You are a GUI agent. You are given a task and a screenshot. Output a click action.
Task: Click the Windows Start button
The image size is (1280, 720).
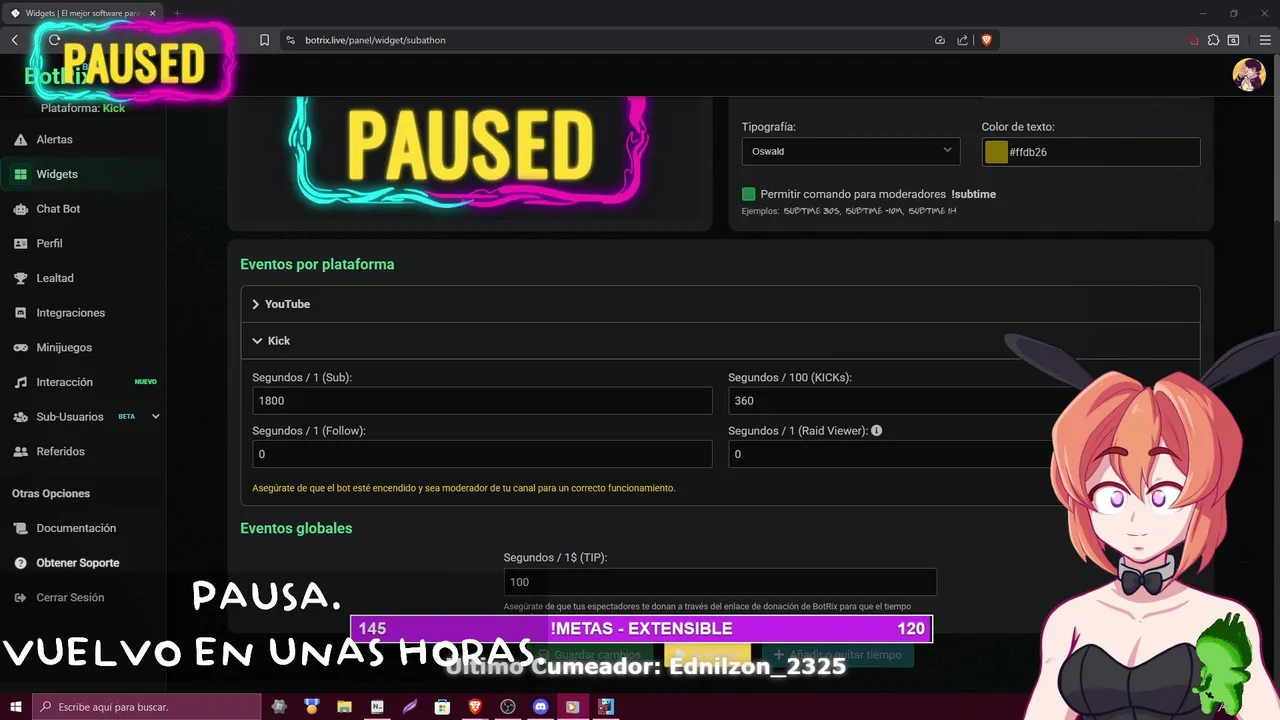tap(15, 707)
